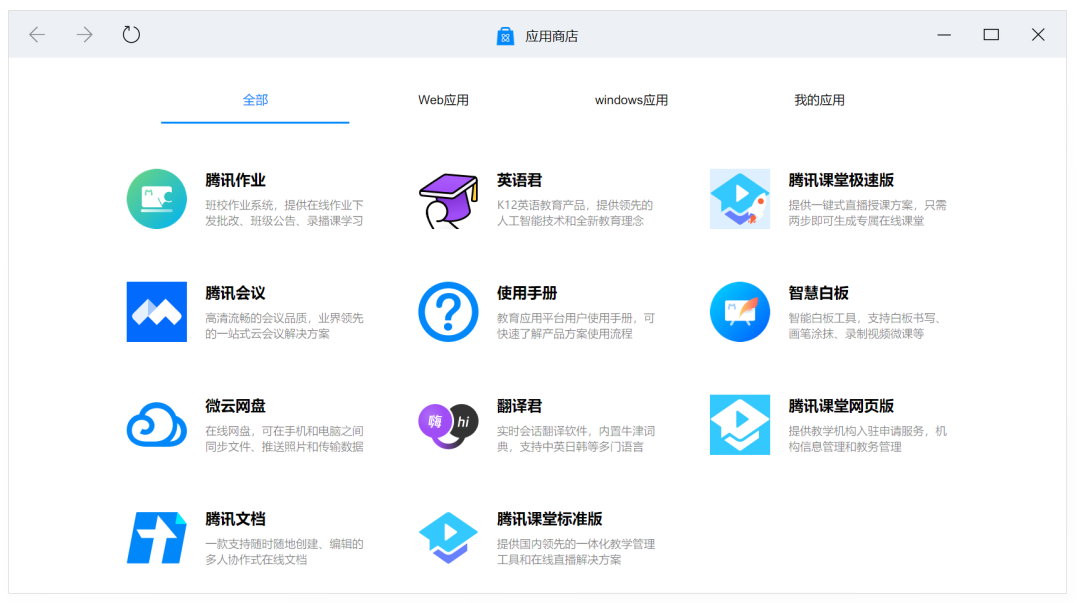Open 翻译君 via its chat icon
The width and height of the screenshot is (1080, 603).
coord(447,425)
